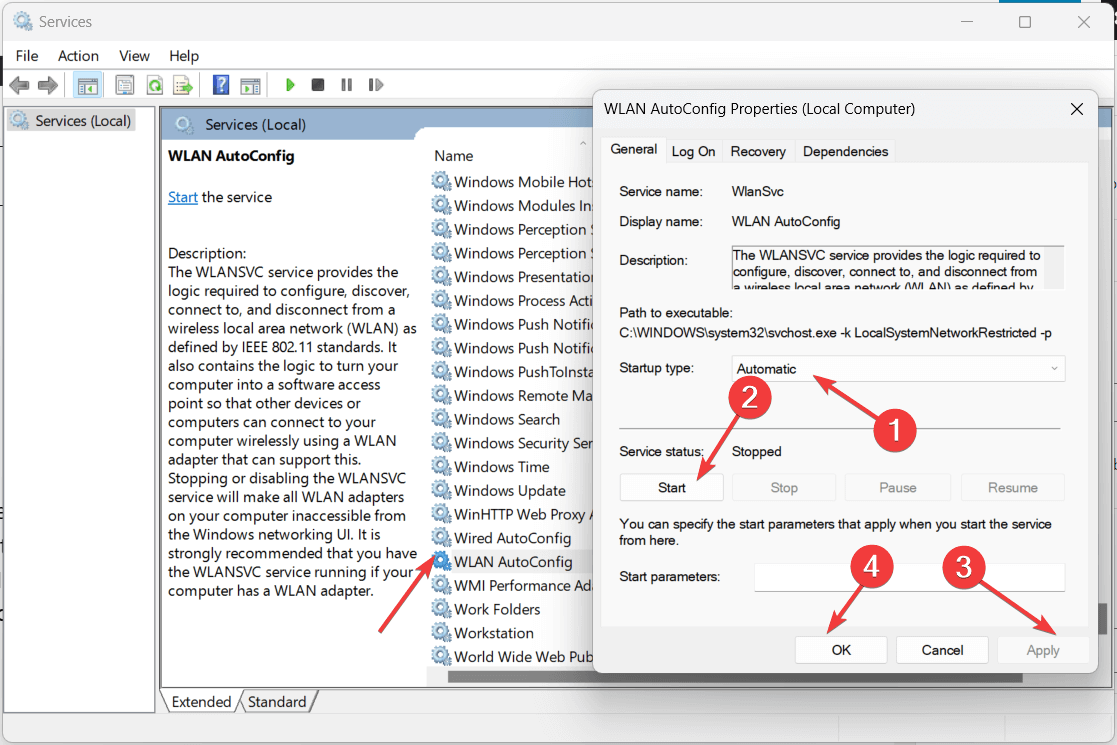Click gear icon beside Workstation
The image size is (1117, 745).
tap(442, 632)
